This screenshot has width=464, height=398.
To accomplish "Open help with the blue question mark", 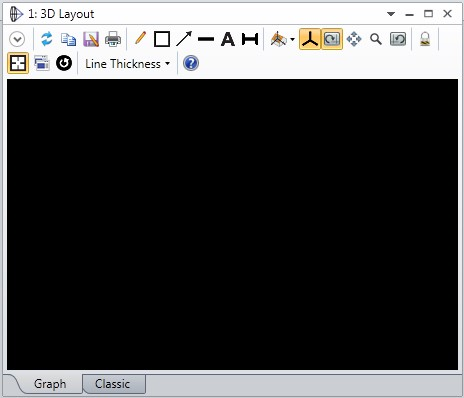I will coord(191,63).
